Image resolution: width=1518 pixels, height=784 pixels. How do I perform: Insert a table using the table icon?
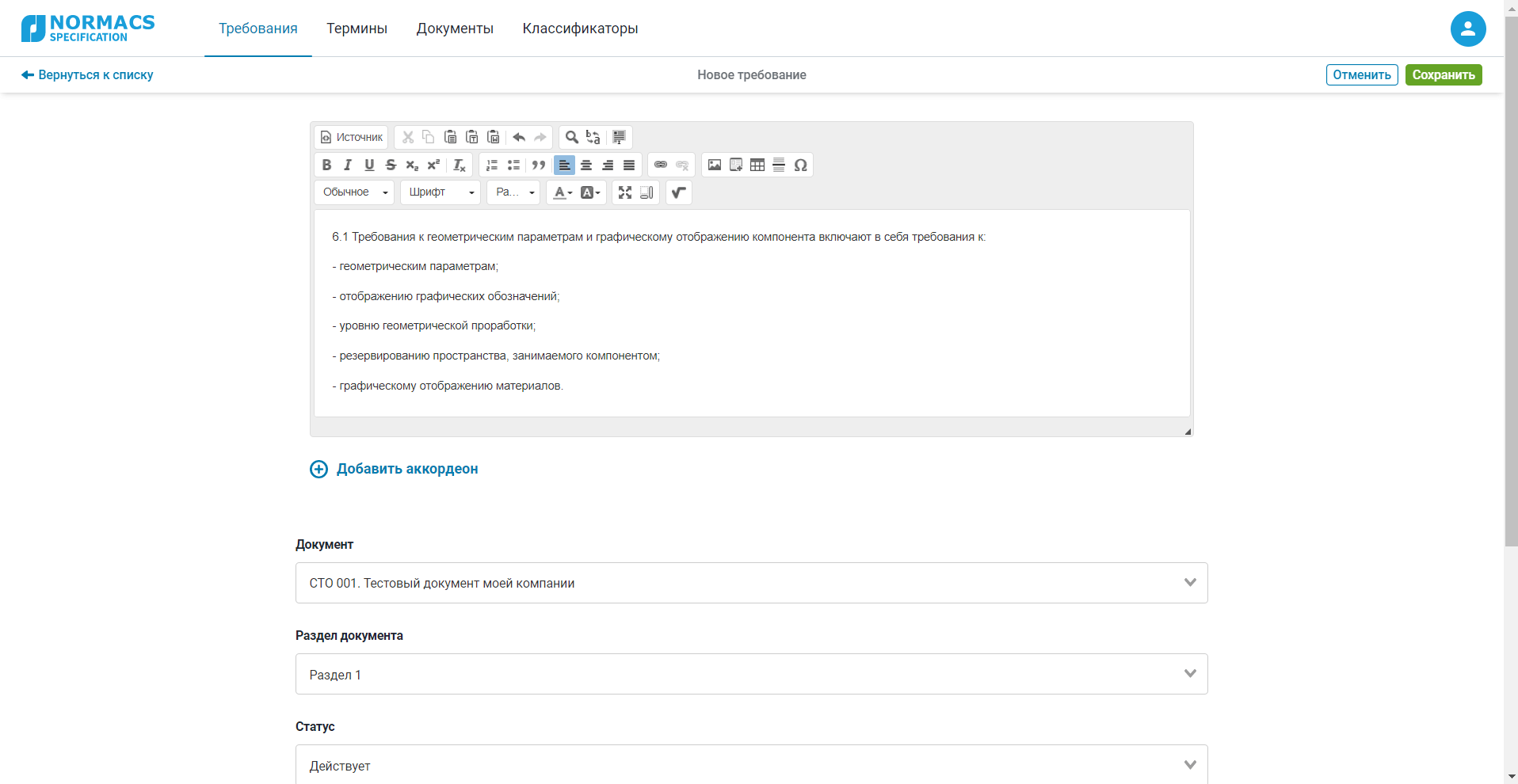coord(757,165)
